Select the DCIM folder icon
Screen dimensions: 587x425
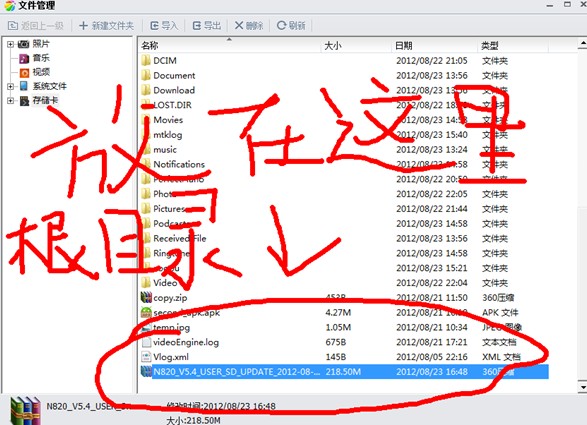point(146,60)
